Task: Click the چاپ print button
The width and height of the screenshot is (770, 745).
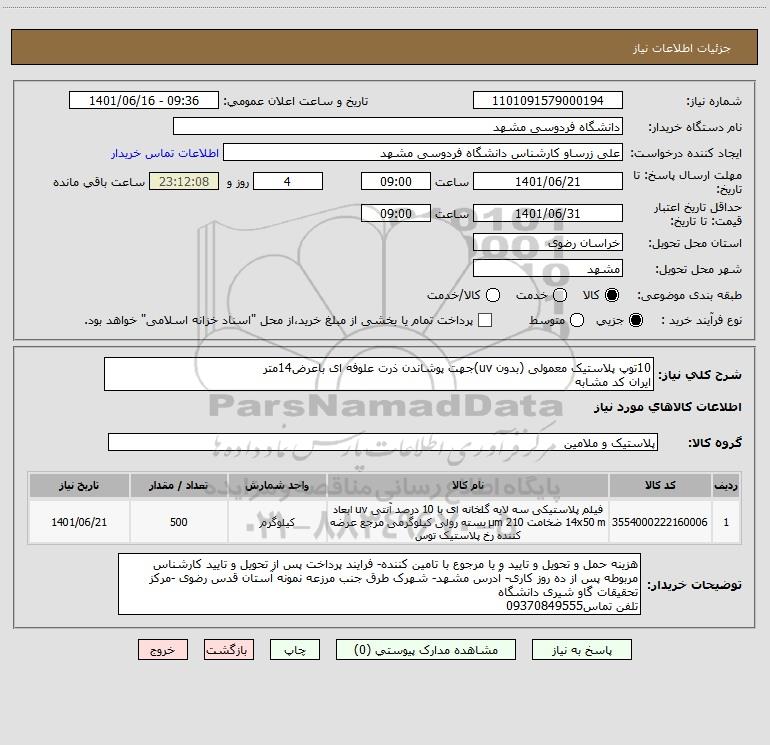Action: click(x=295, y=650)
